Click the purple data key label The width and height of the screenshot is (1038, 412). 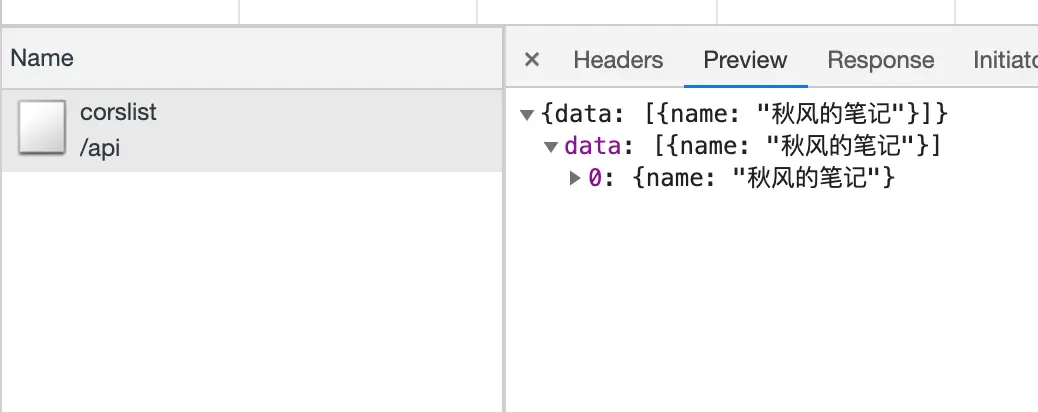pos(592,146)
